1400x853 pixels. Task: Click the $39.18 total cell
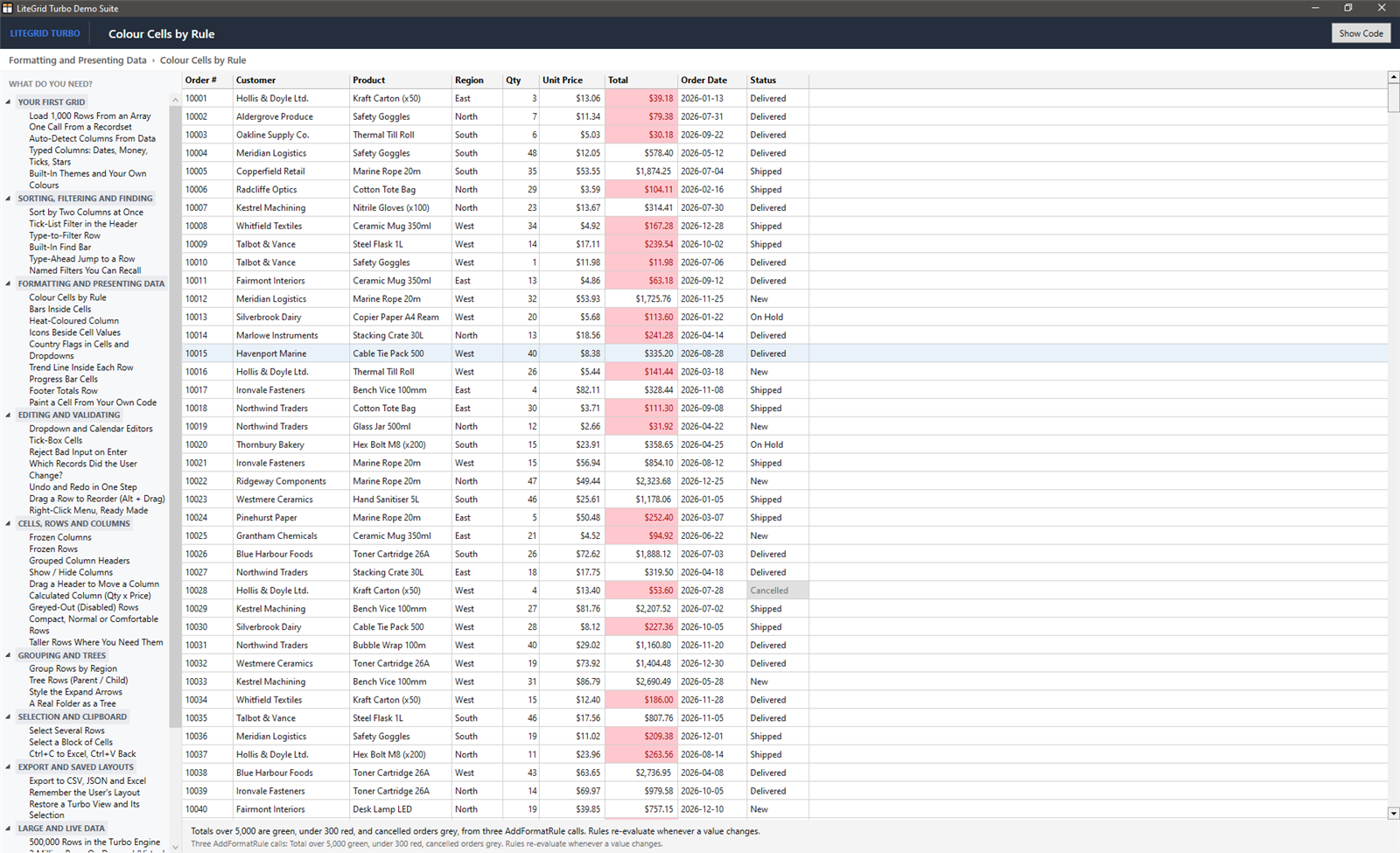coord(641,98)
